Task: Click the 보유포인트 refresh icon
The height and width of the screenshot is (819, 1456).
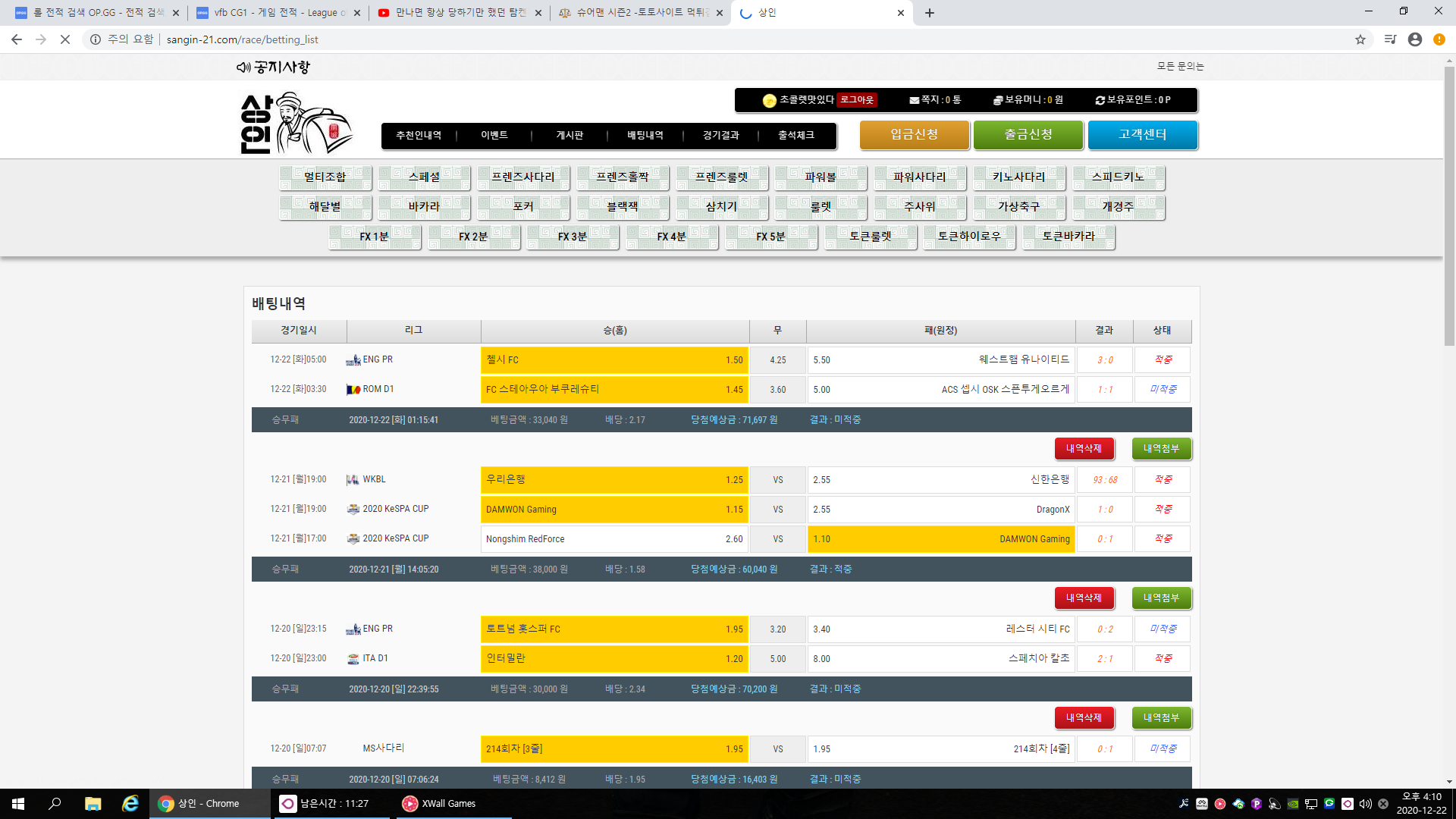Action: click(1100, 100)
